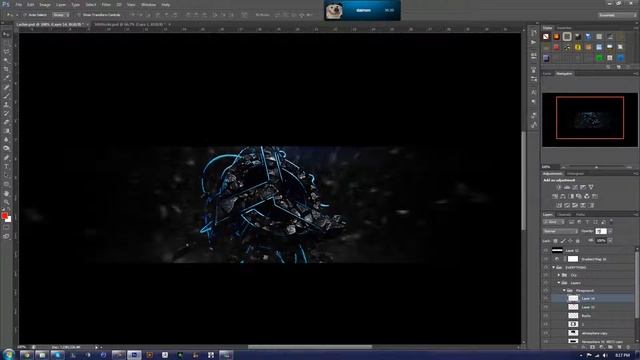Click lock transparent pixels icon

coord(556,241)
